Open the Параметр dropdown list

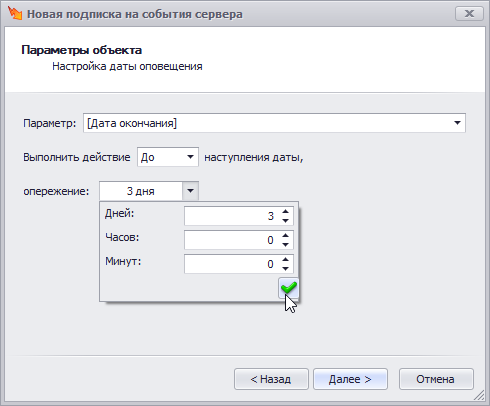click(x=457, y=123)
